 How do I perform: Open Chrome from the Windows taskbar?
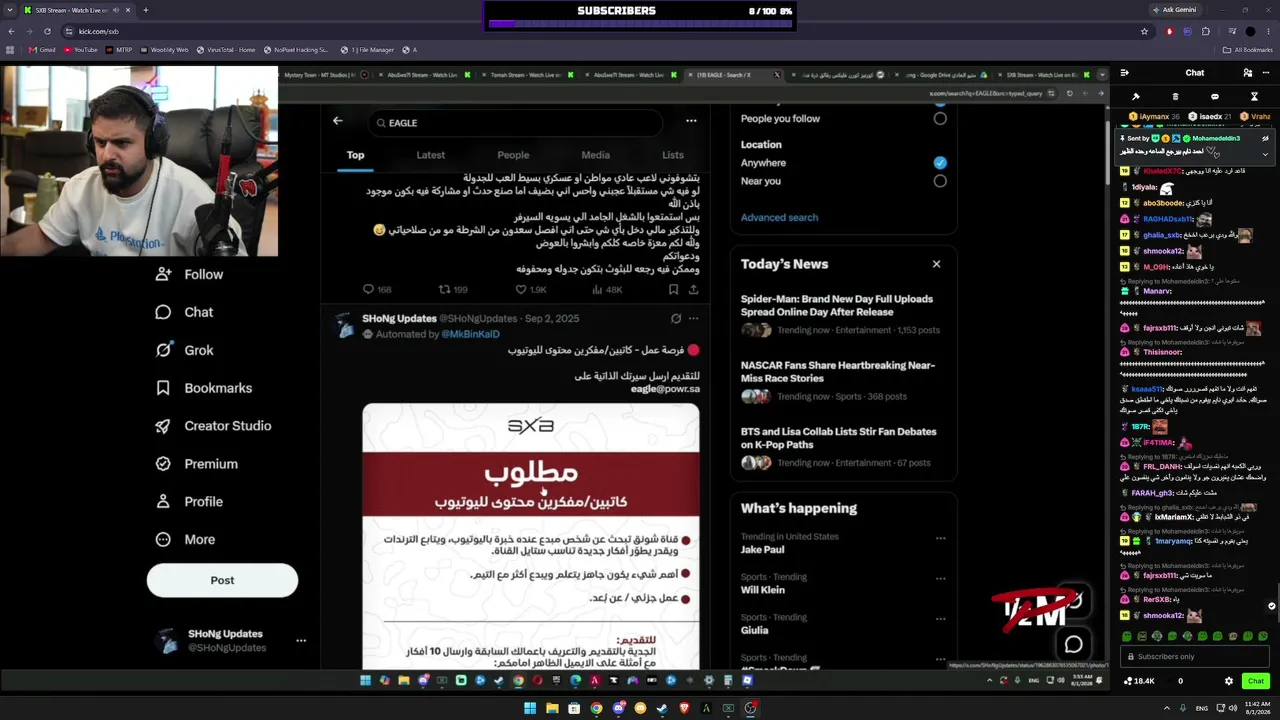(596, 708)
